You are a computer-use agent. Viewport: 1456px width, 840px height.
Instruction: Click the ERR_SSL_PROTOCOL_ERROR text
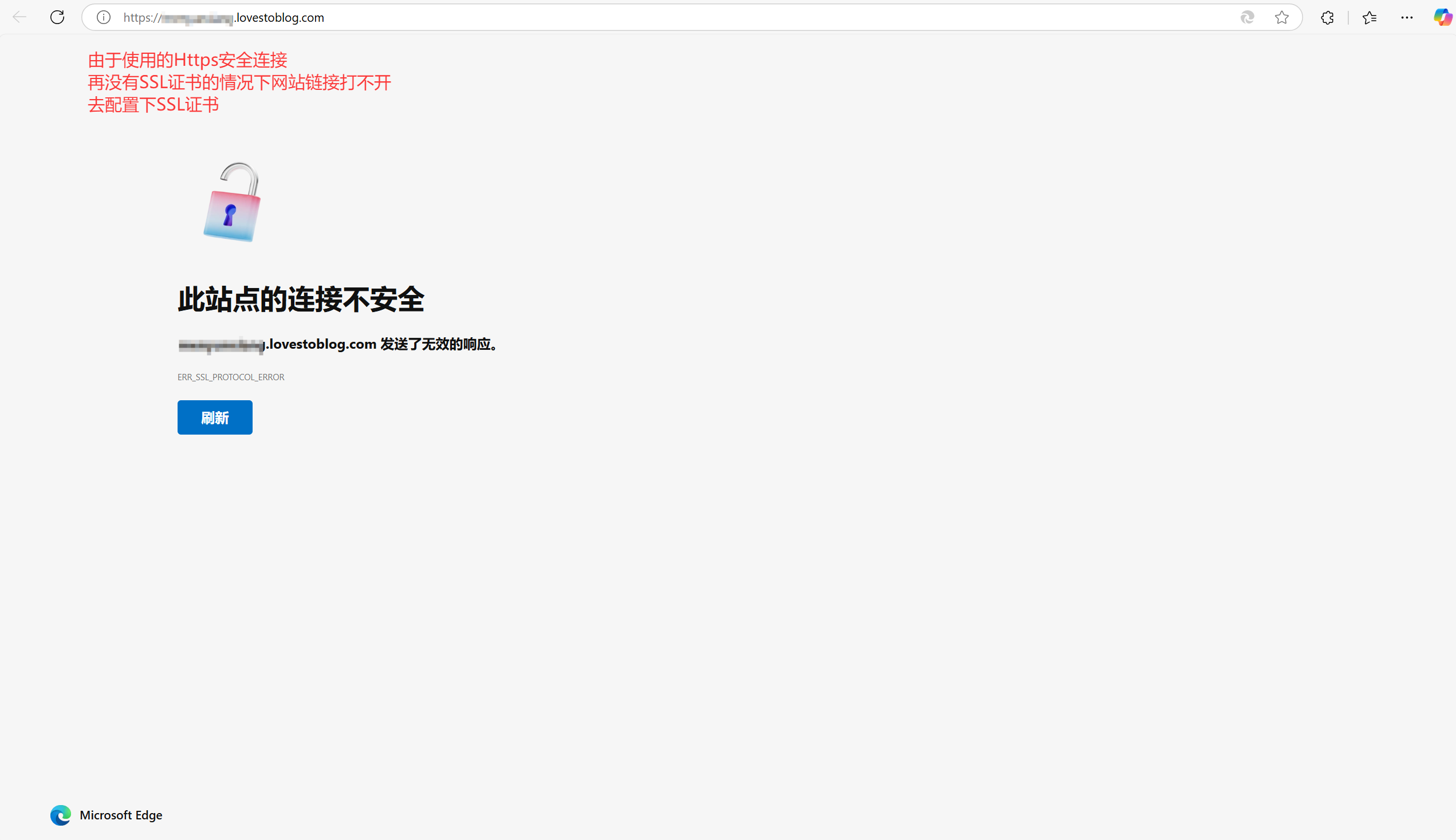tap(231, 377)
